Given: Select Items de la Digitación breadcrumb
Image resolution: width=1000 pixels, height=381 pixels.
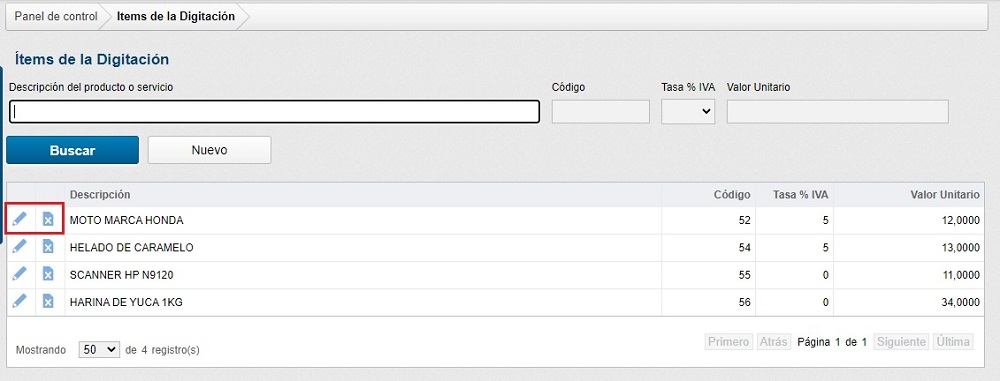Looking at the screenshot, I should click(x=176, y=17).
